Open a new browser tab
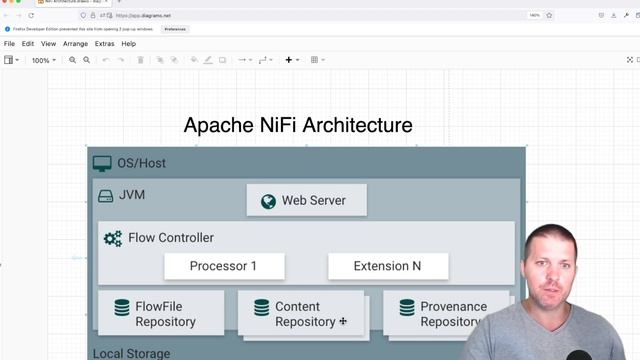Screen dimensions: 640x360 [x=119, y=2]
